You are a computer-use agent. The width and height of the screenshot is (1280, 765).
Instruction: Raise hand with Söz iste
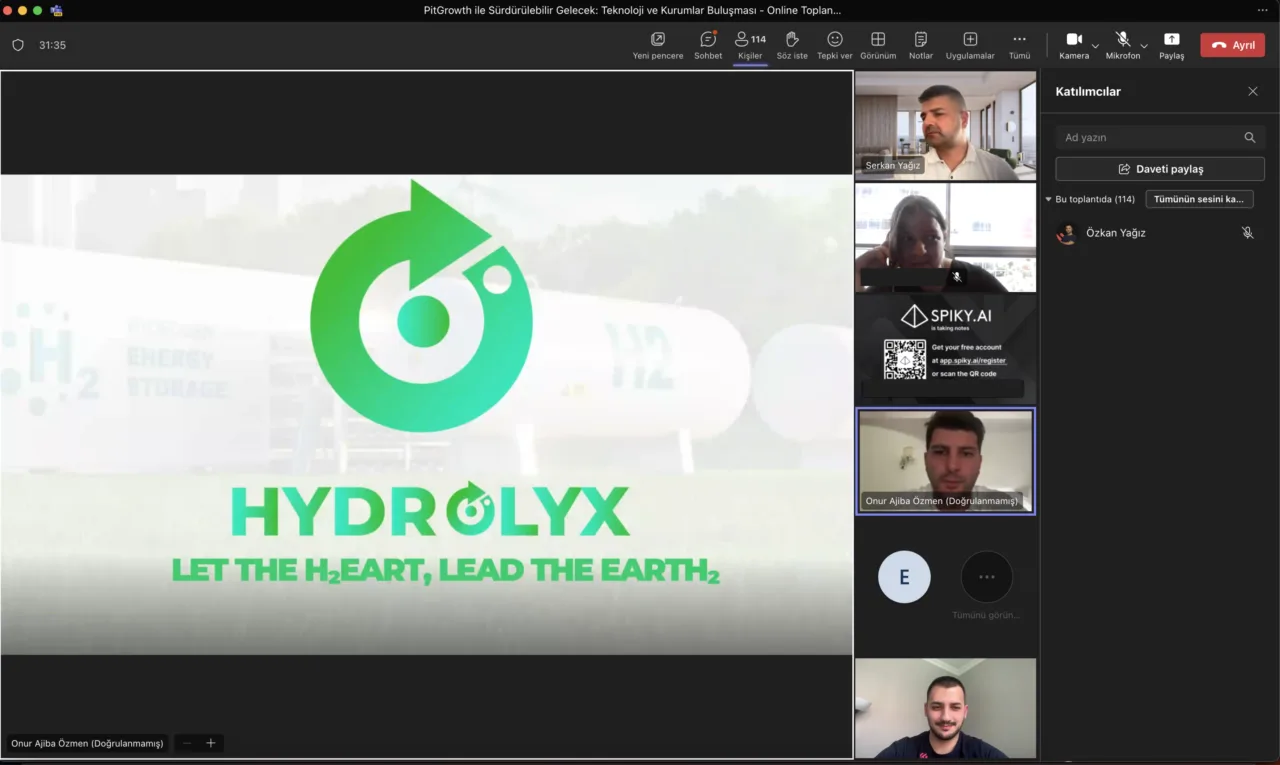[792, 45]
